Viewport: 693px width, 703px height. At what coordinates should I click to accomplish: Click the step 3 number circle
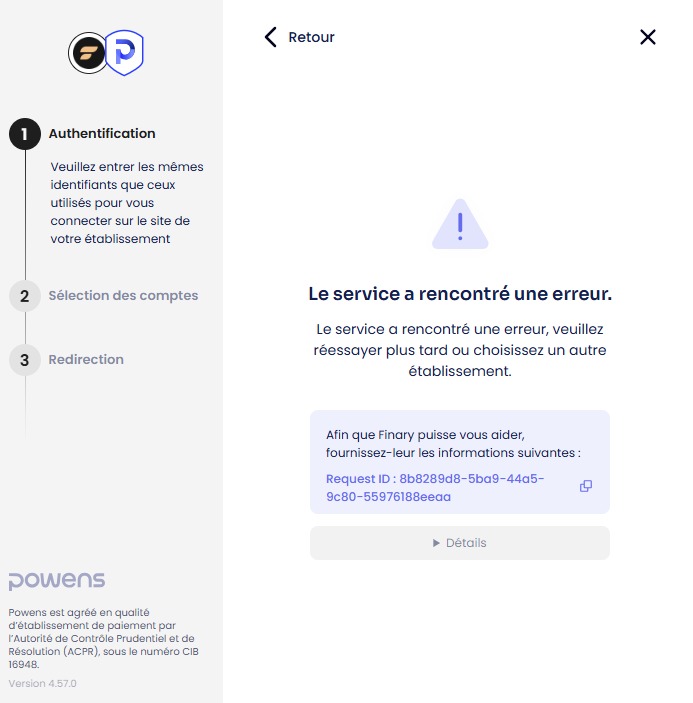tap(25, 360)
